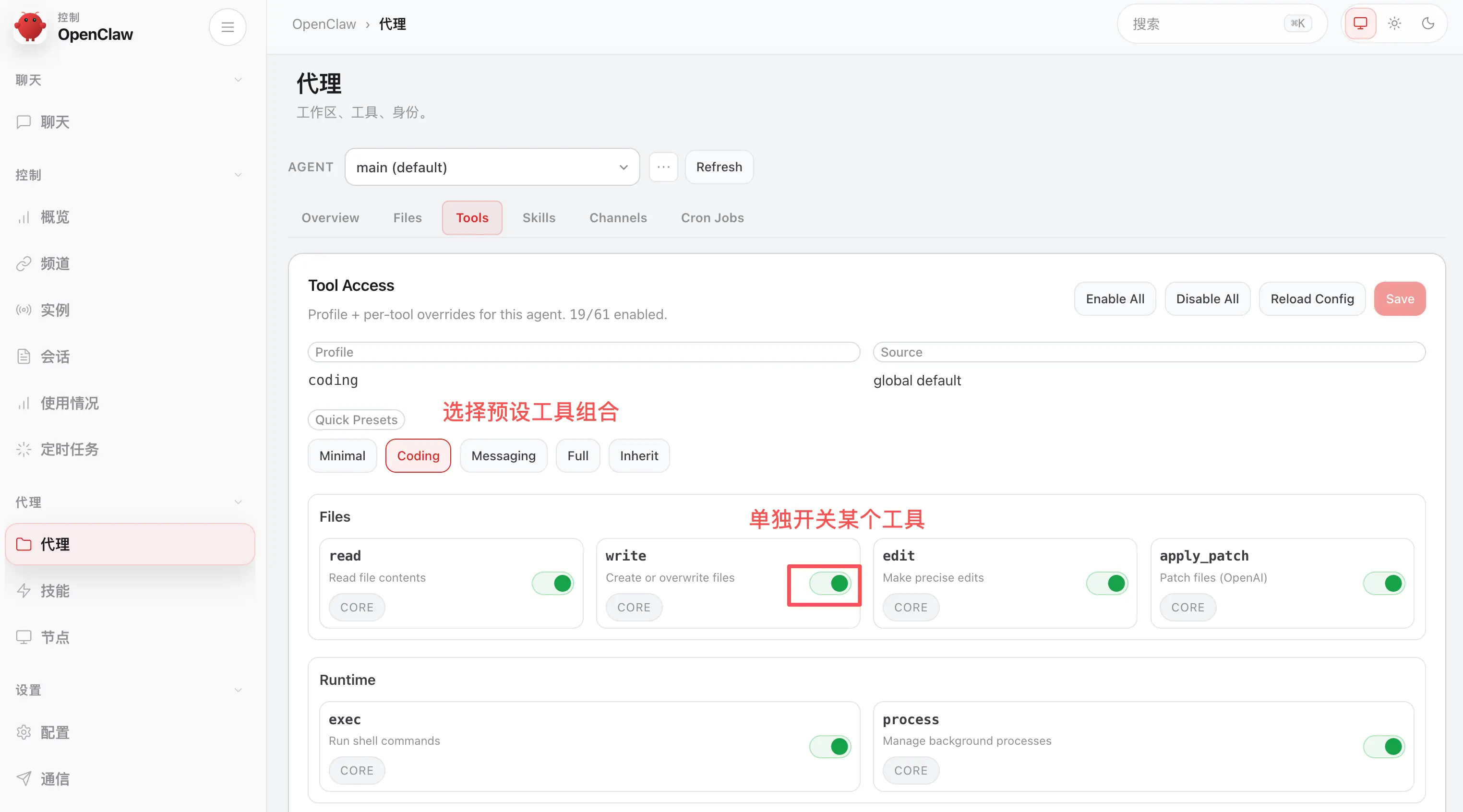Click the hamburger sidebar collapse icon

(x=227, y=27)
